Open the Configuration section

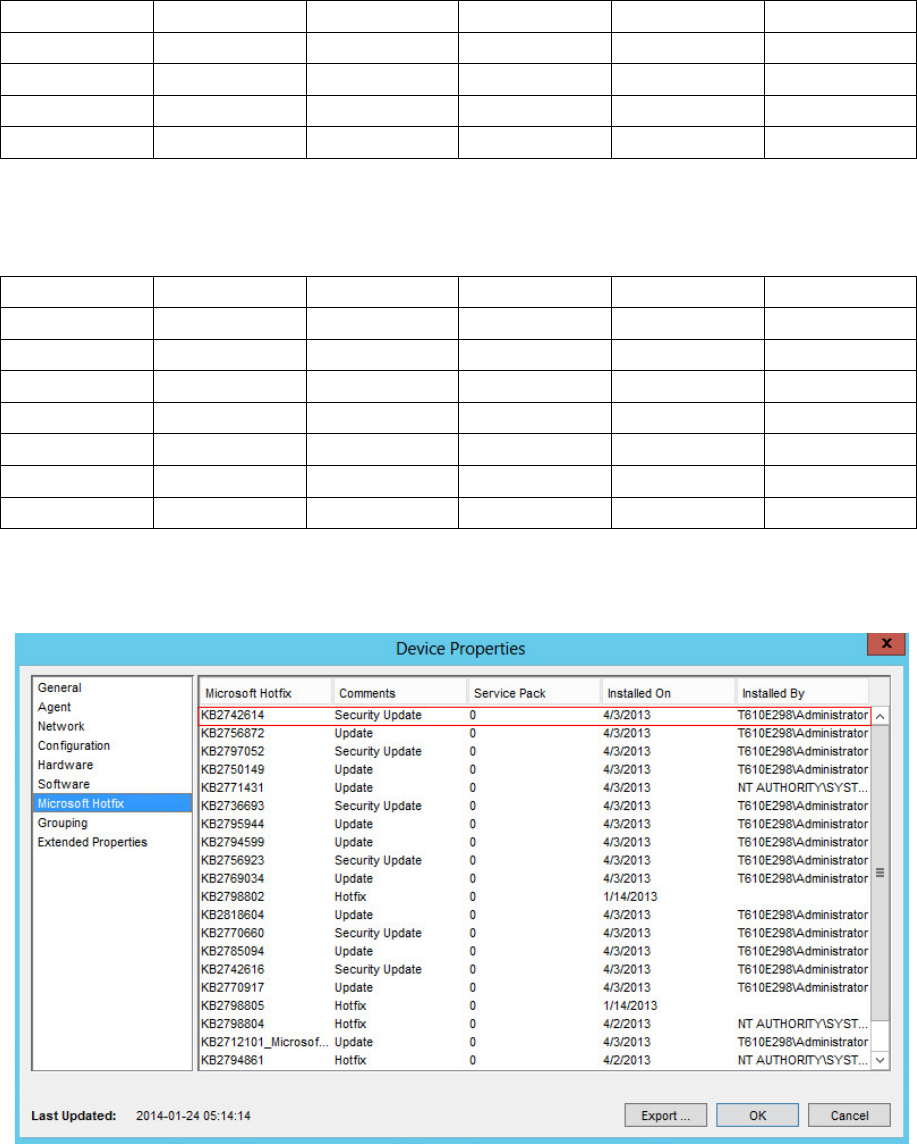(74, 746)
